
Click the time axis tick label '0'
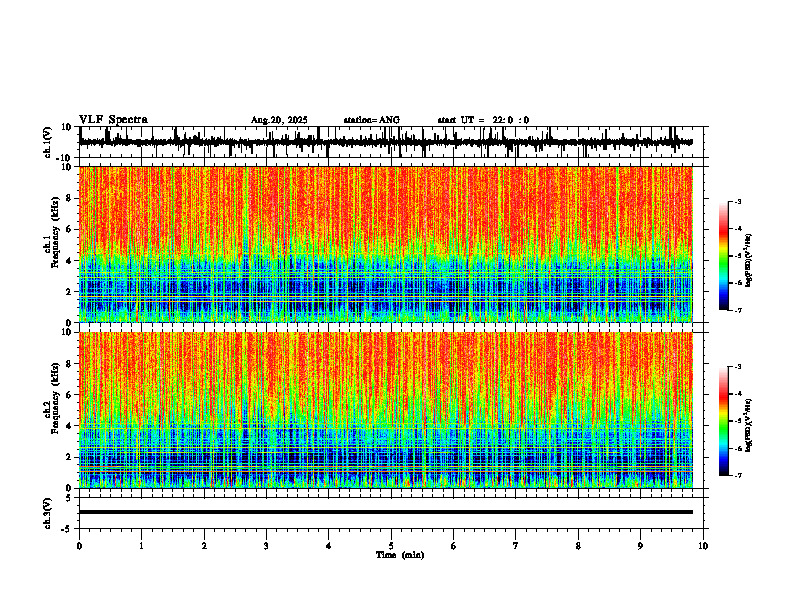79,546
